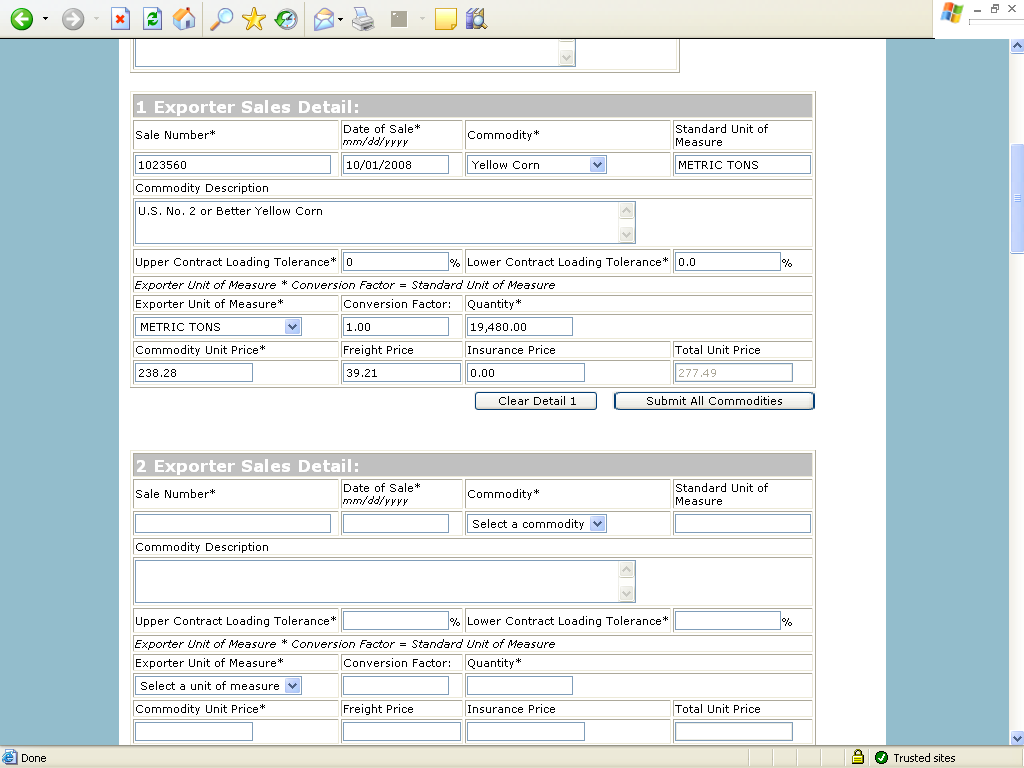1024x768 pixels.
Task: Click the Freight Price field showing 39.21
Action: coord(401,373)
